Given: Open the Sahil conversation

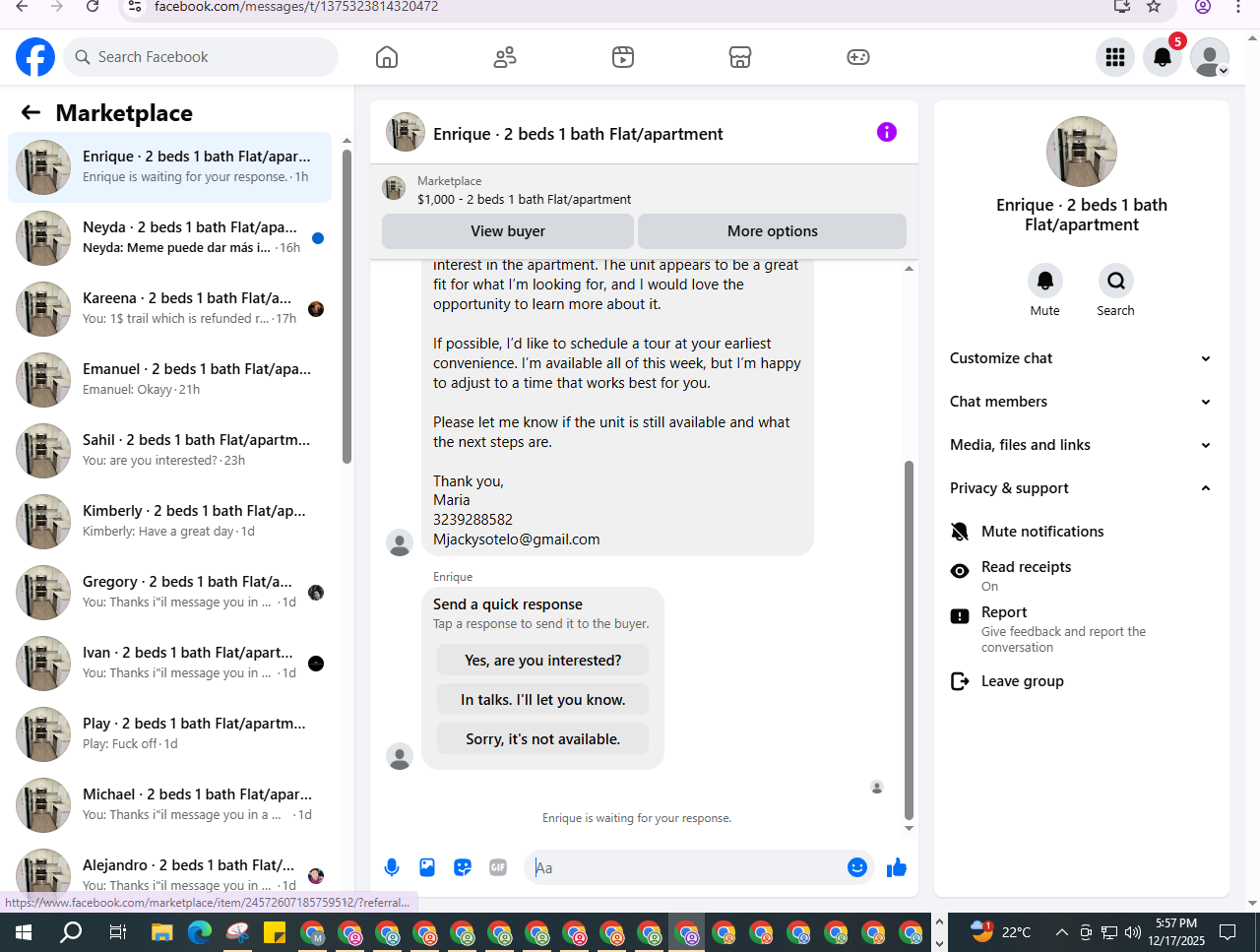Looking at the screenshot, I should [x=169, y=450].
